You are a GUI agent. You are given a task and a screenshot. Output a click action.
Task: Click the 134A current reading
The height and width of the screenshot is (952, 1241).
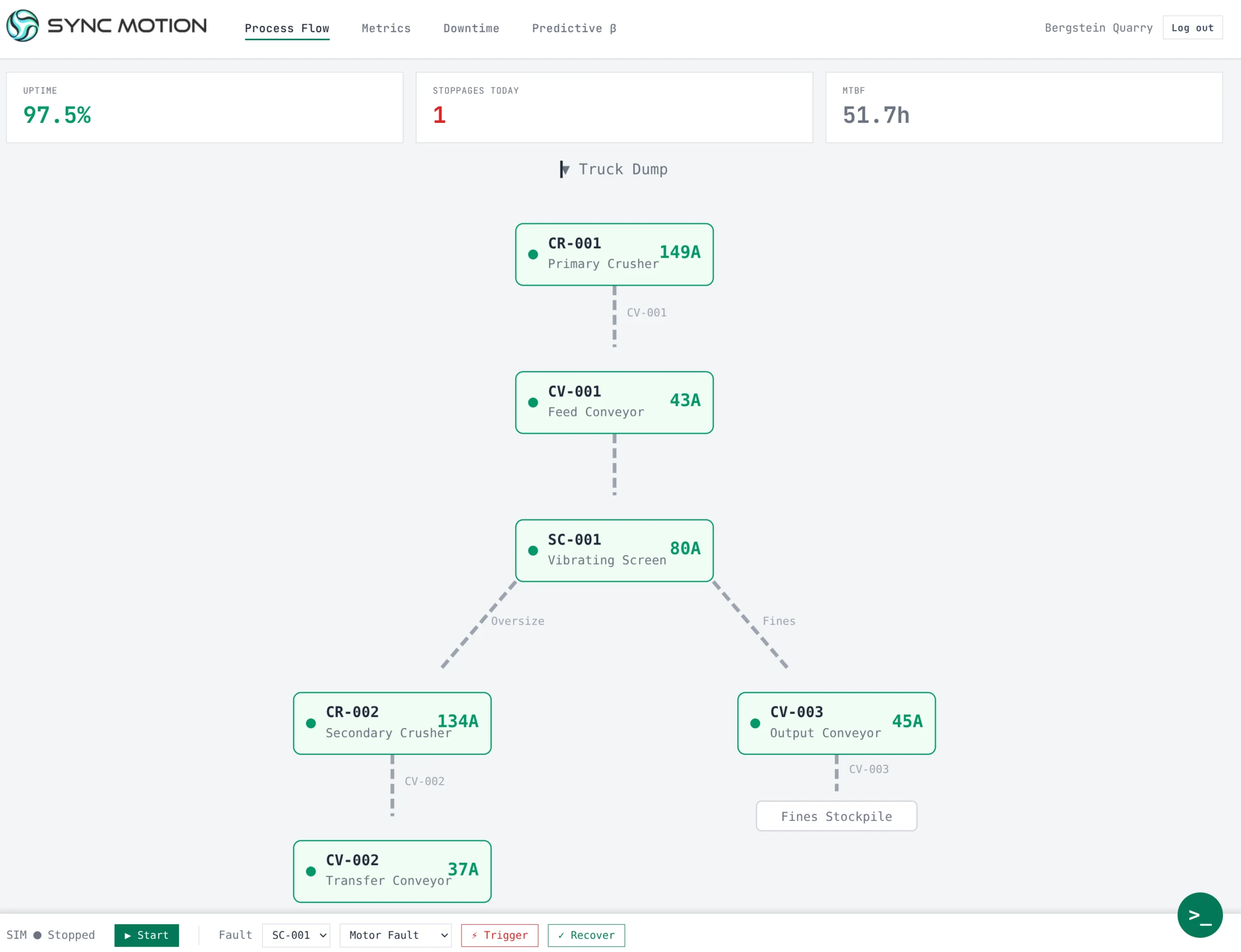coord(457,721)
